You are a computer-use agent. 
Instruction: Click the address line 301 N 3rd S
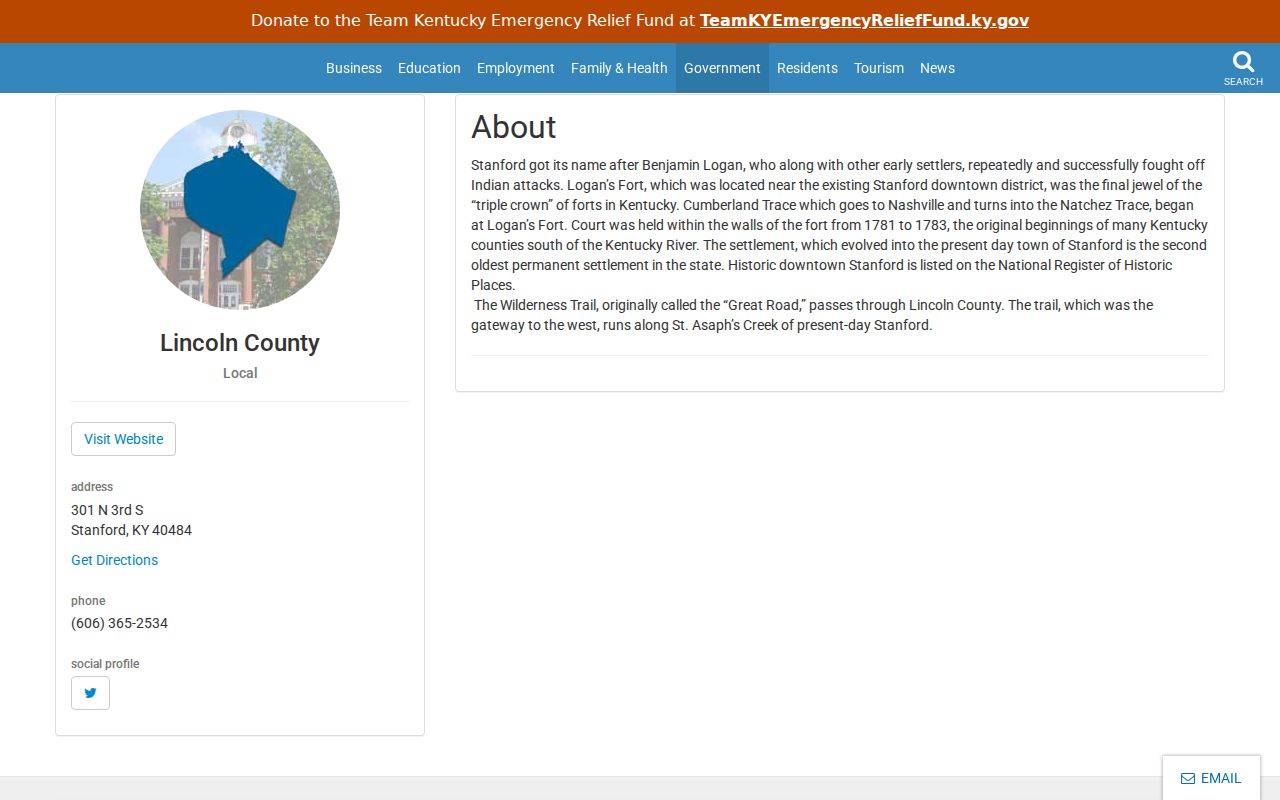point(107,510)
